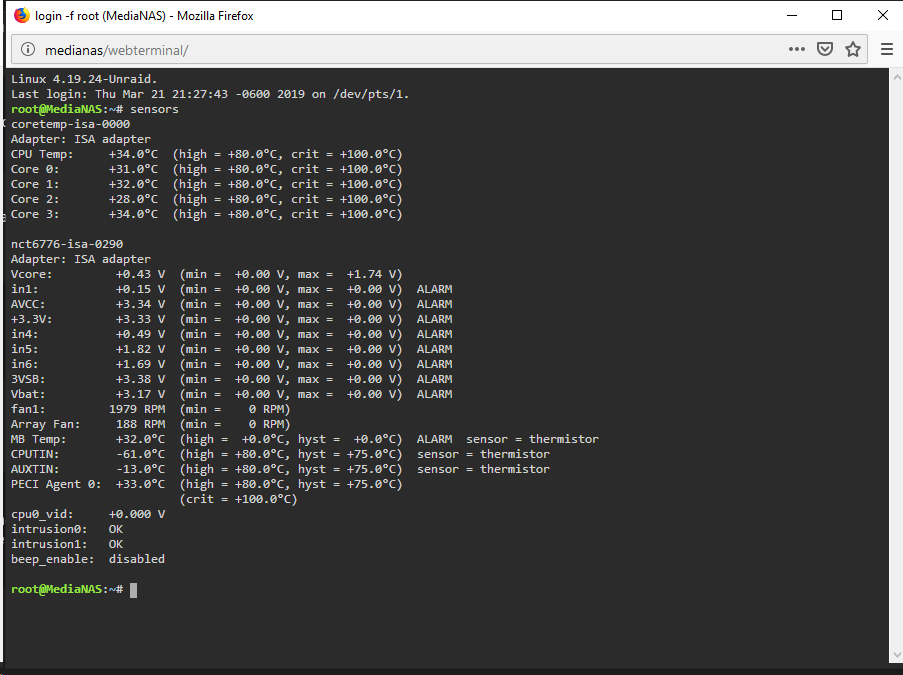Click the 'Vbat:' label
The height and width of the screenshot is (675, 903).
pyautogui.click(x=28, y=394)
